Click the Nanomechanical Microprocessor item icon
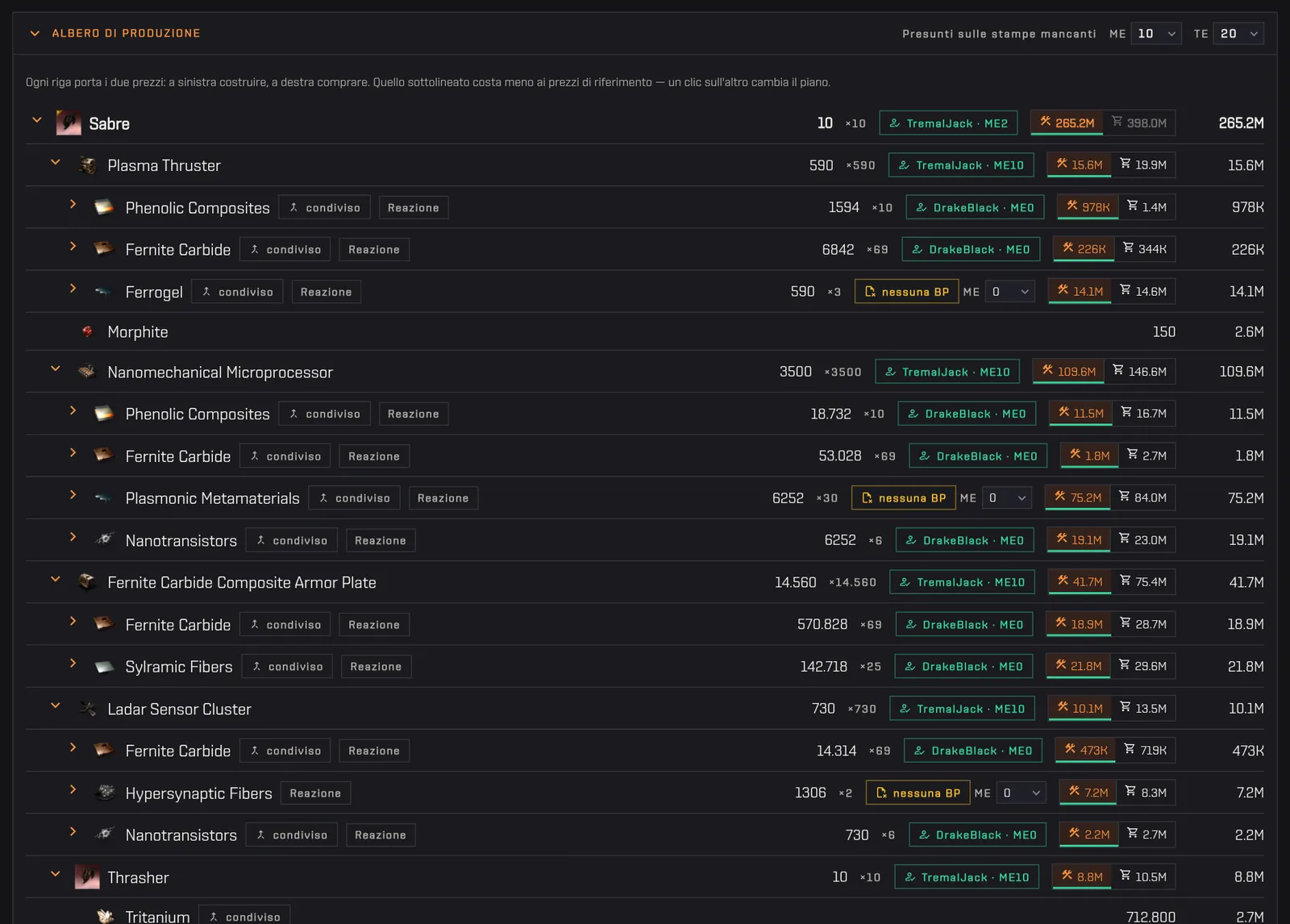 point(87,372)
